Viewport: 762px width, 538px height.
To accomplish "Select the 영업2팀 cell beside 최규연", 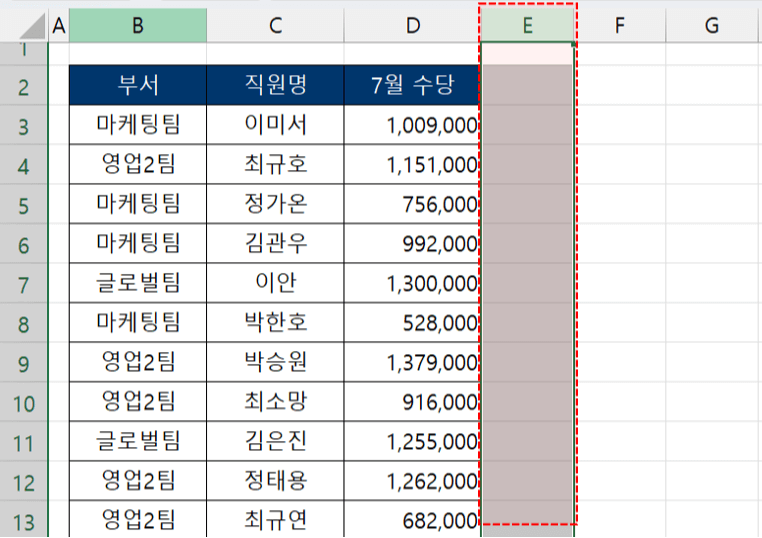I will click(138, 520).
